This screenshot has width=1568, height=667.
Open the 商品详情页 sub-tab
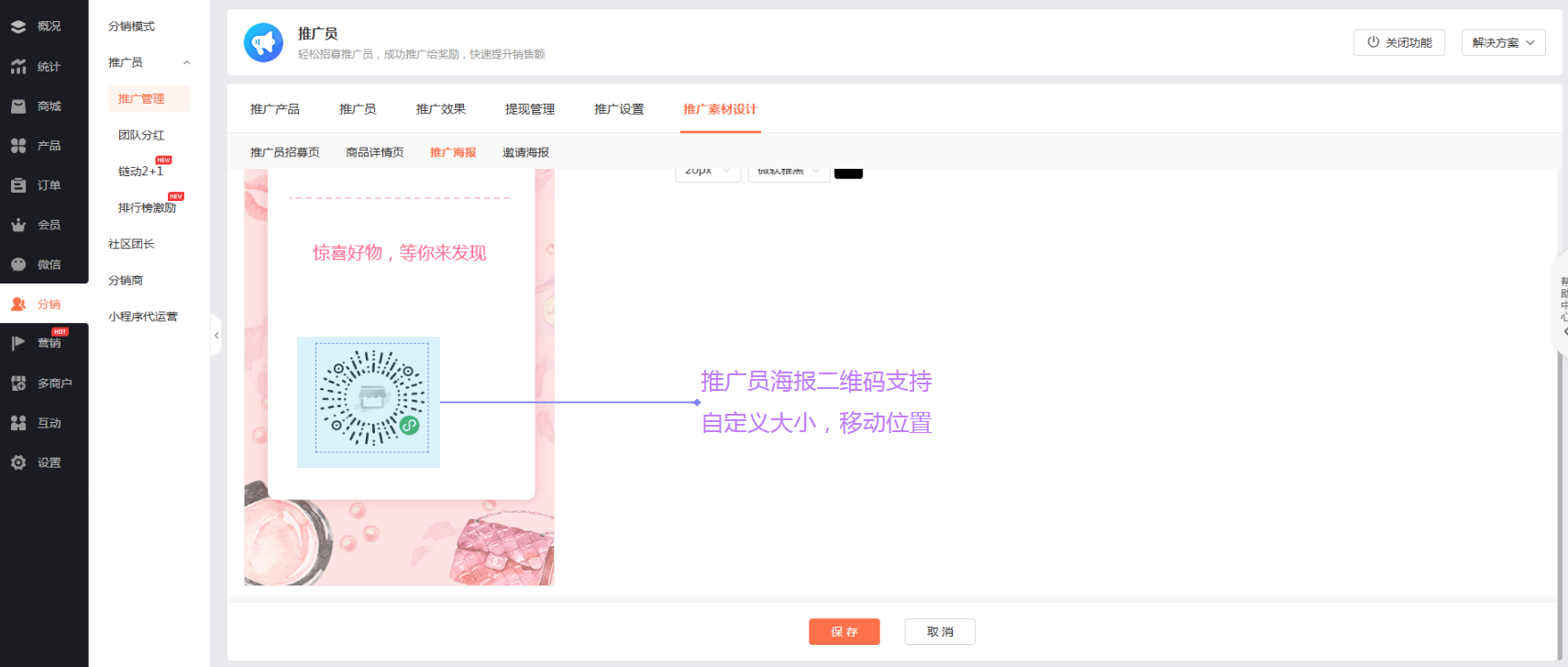click(x=375, y=152)
